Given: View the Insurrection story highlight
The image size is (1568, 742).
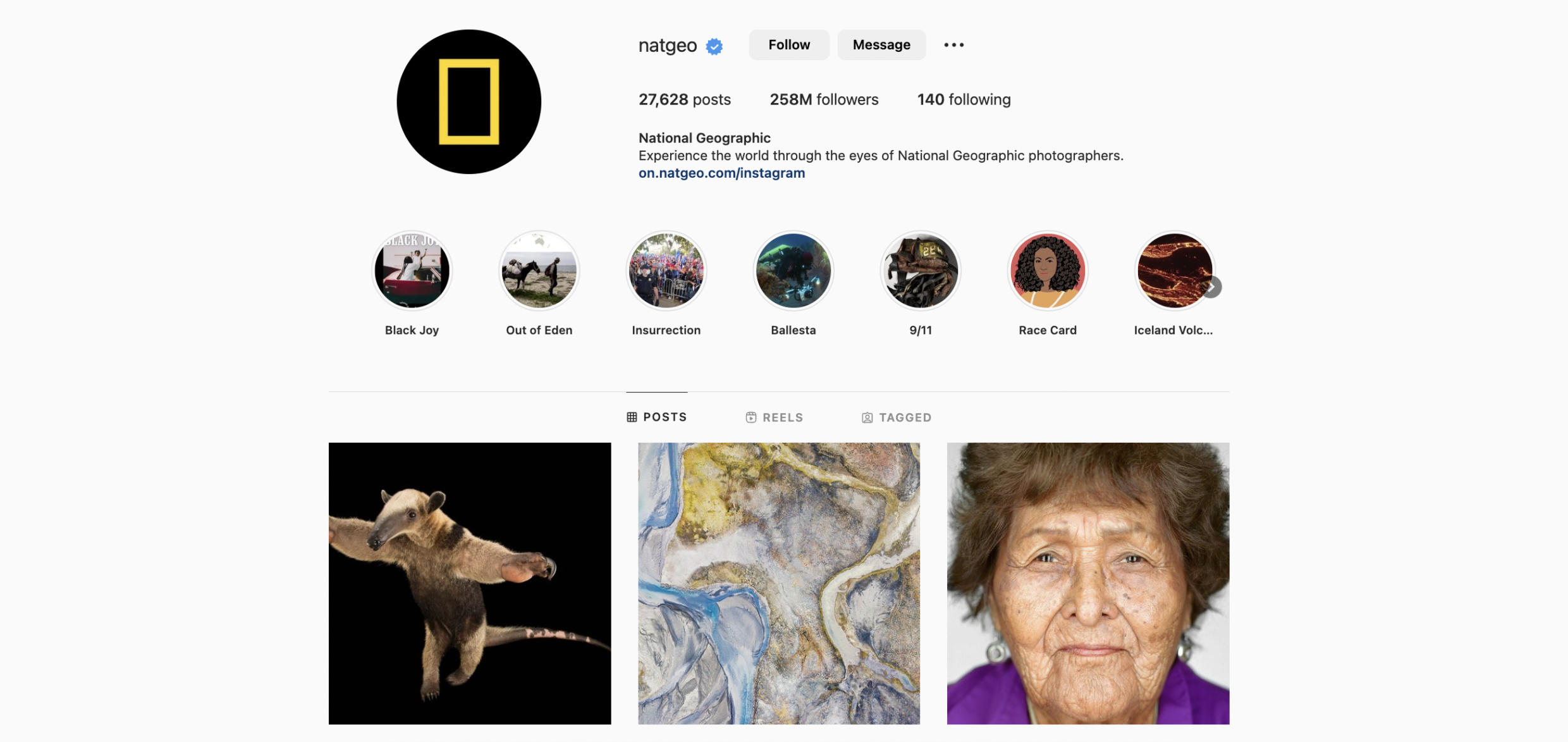Looking at the screenshot, I should coord(666,270).
